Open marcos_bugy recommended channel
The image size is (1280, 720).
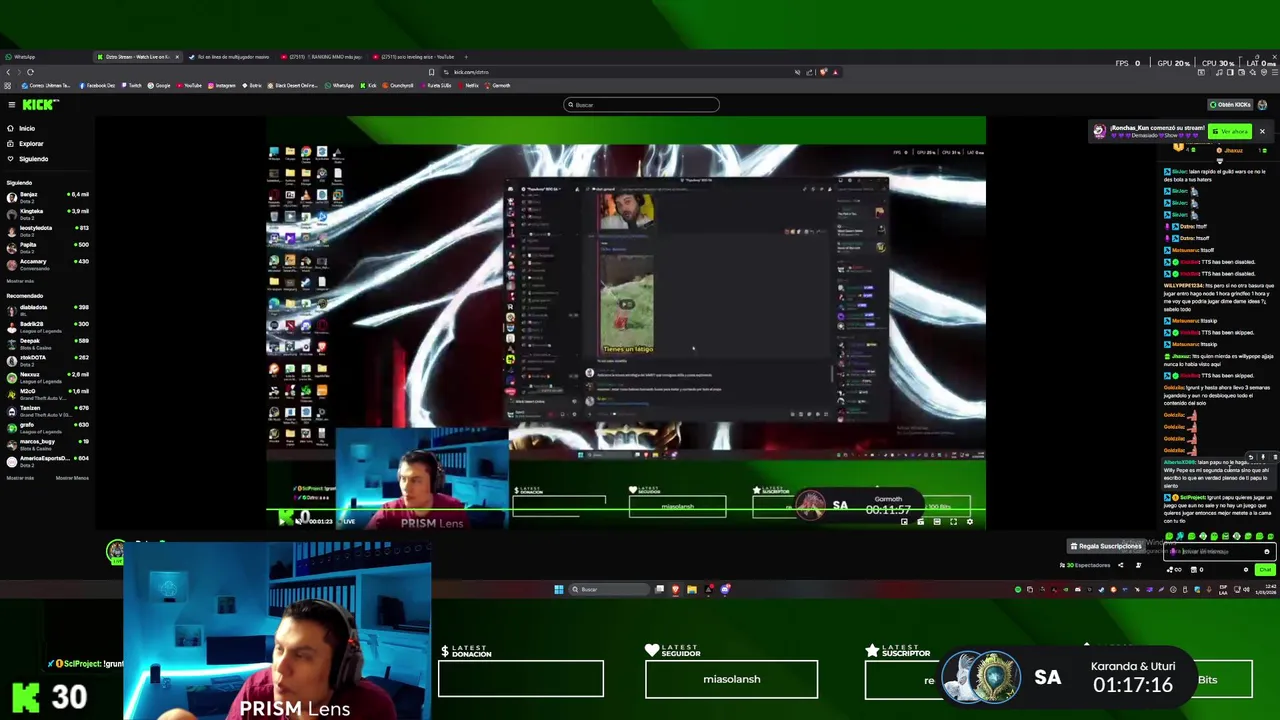[47, 443]
